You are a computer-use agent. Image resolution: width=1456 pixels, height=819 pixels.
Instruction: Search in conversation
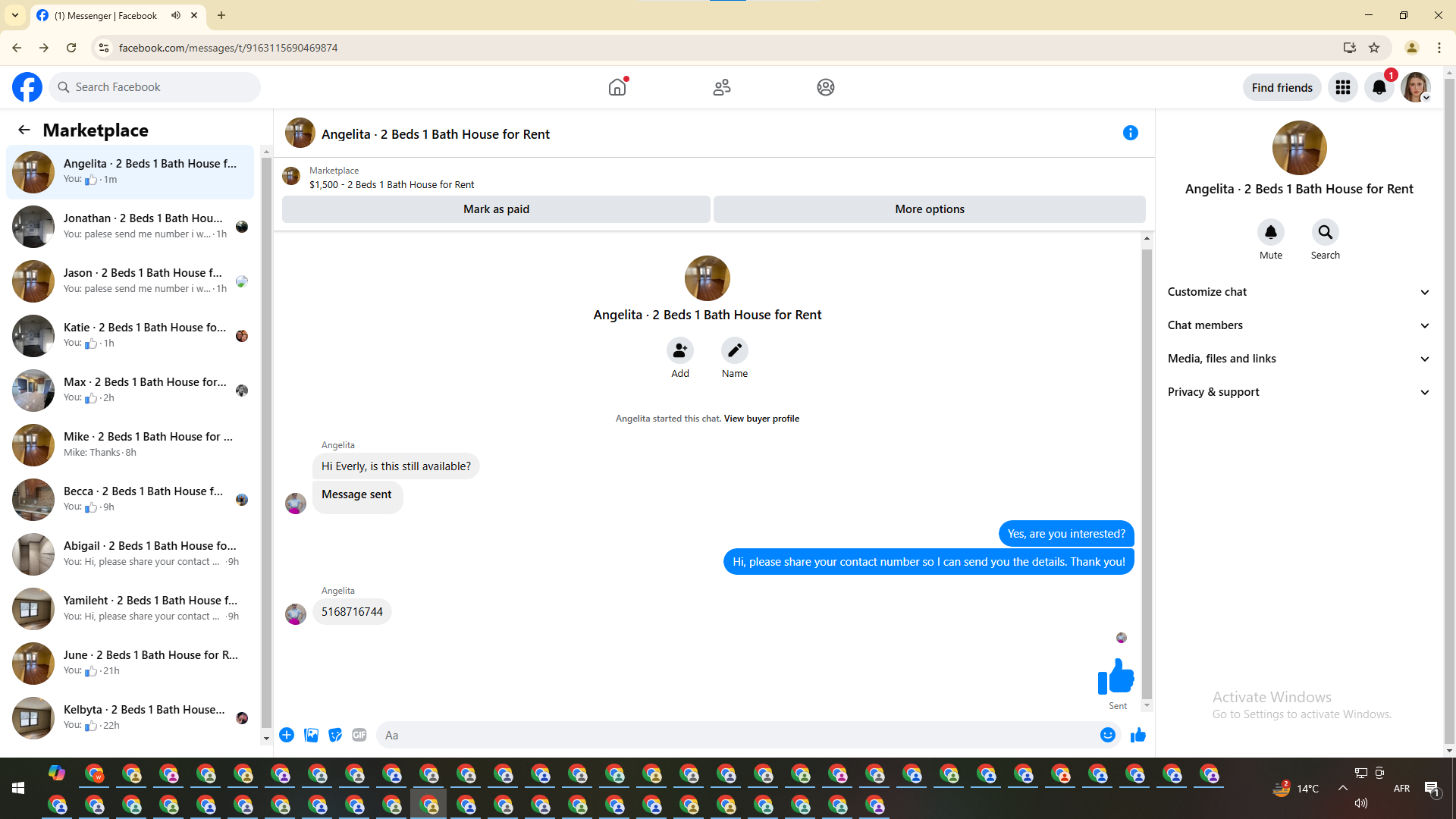pos(1326,232)
